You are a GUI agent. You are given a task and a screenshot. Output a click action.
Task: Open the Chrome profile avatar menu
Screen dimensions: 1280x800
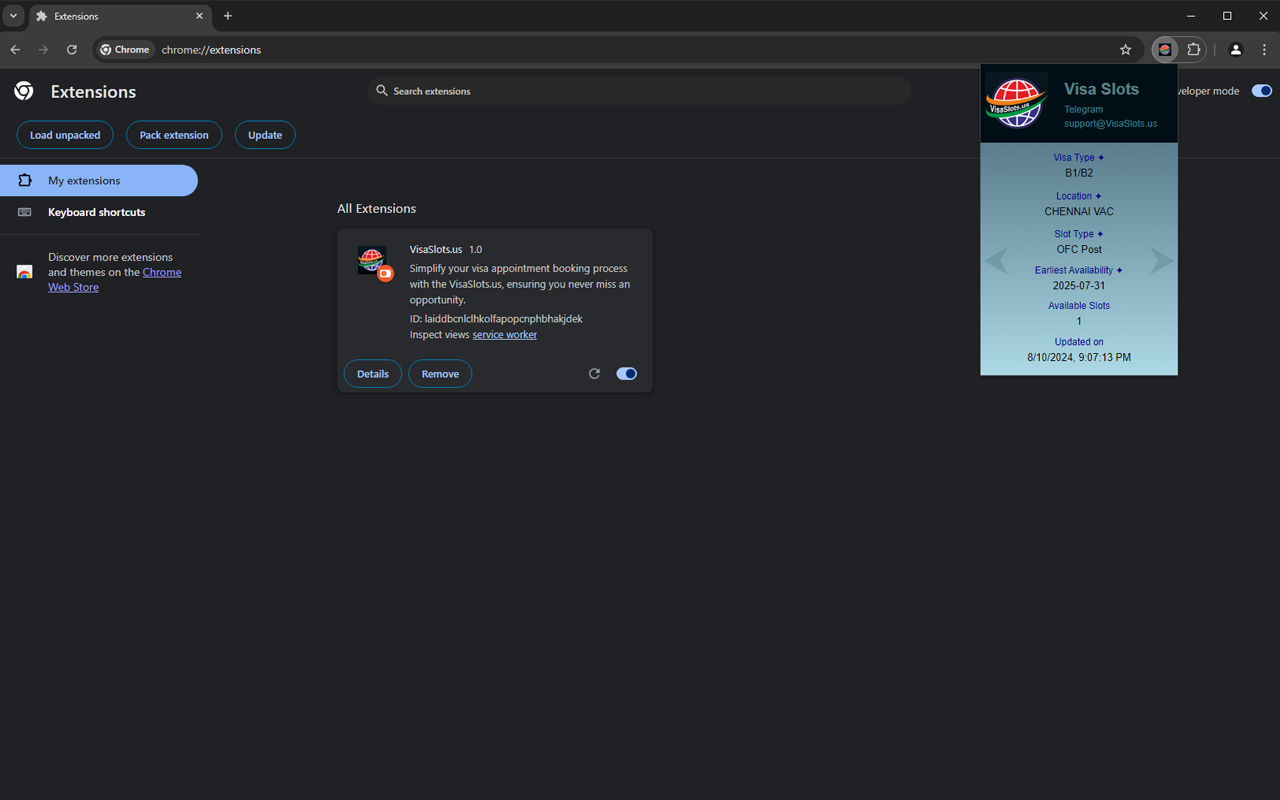[x=1236, y=50]
